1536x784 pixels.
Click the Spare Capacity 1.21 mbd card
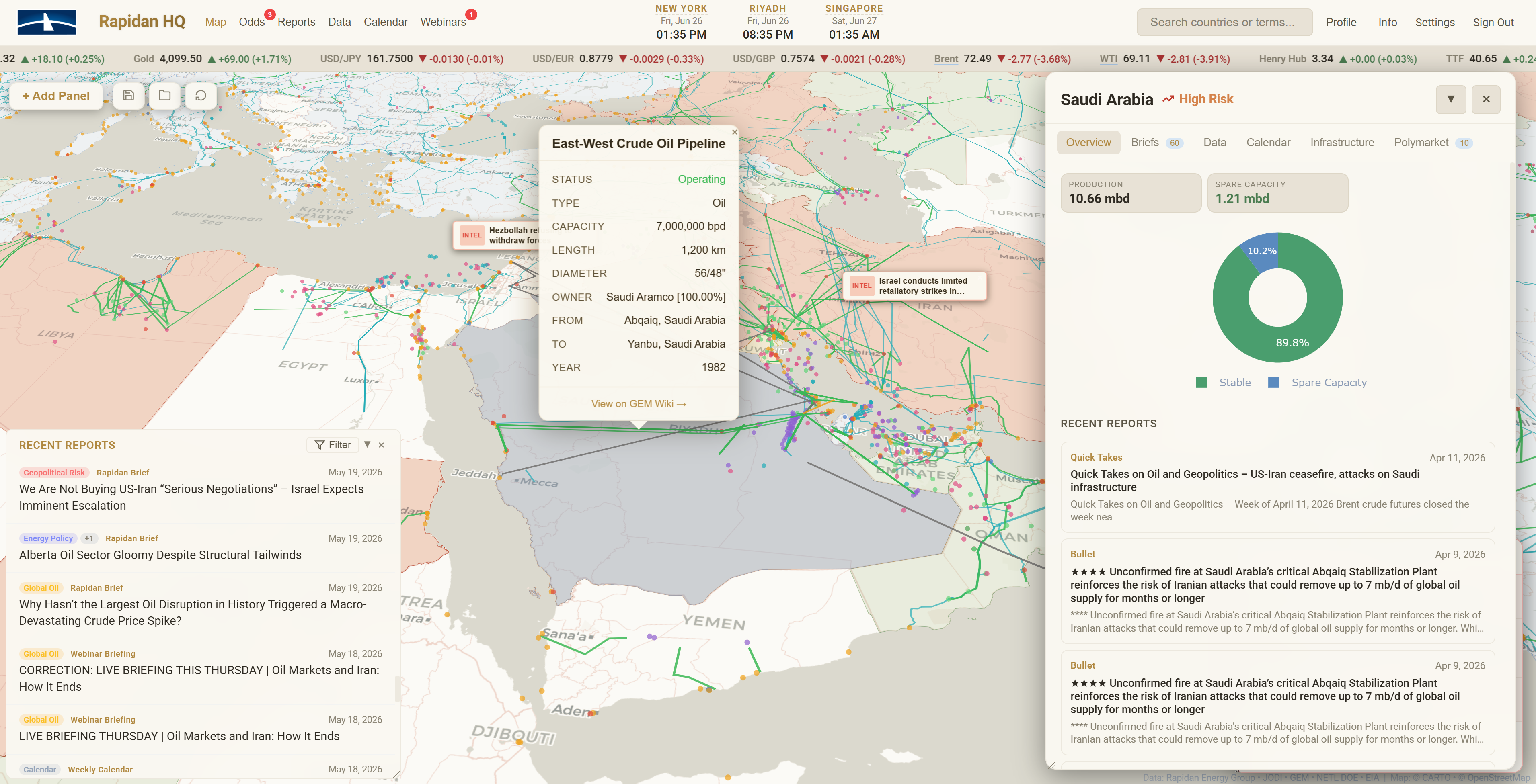point(1277,193)
